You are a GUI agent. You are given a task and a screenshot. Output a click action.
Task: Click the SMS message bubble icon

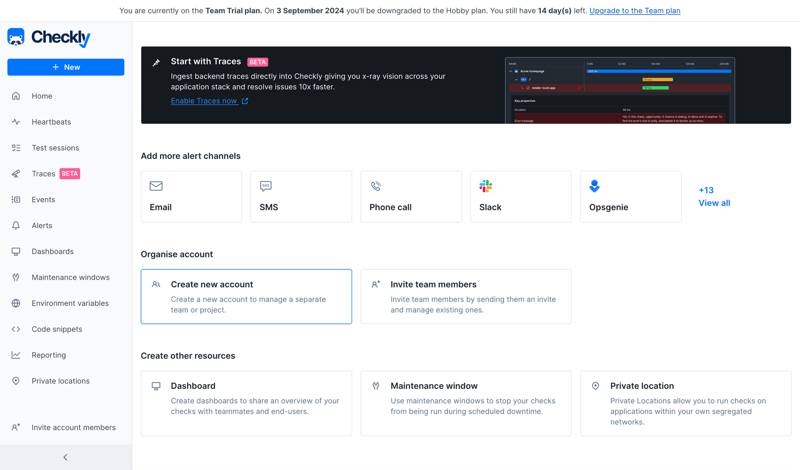[x=266, y=186]
